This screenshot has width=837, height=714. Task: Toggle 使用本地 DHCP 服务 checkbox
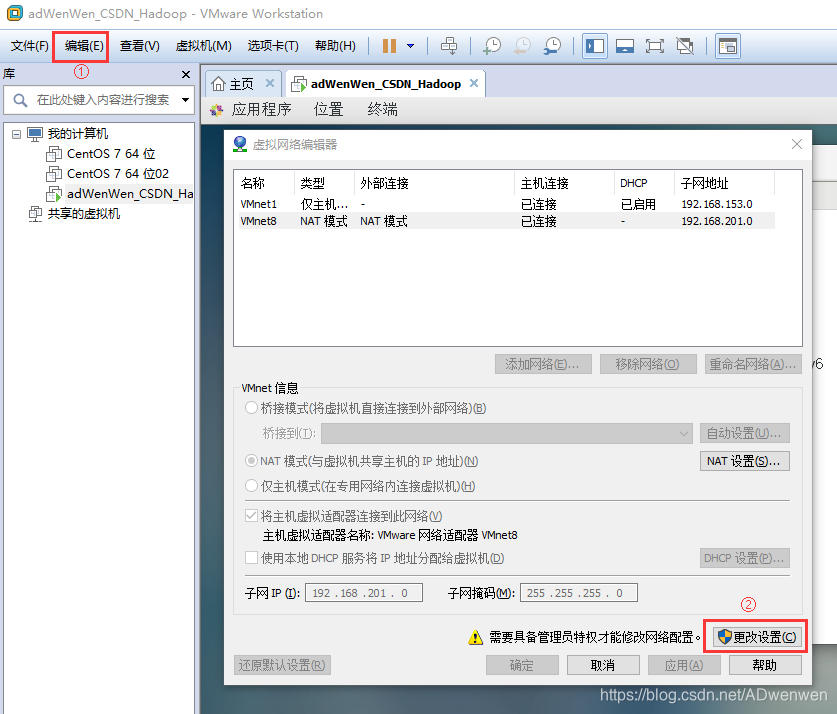(251, 558)
